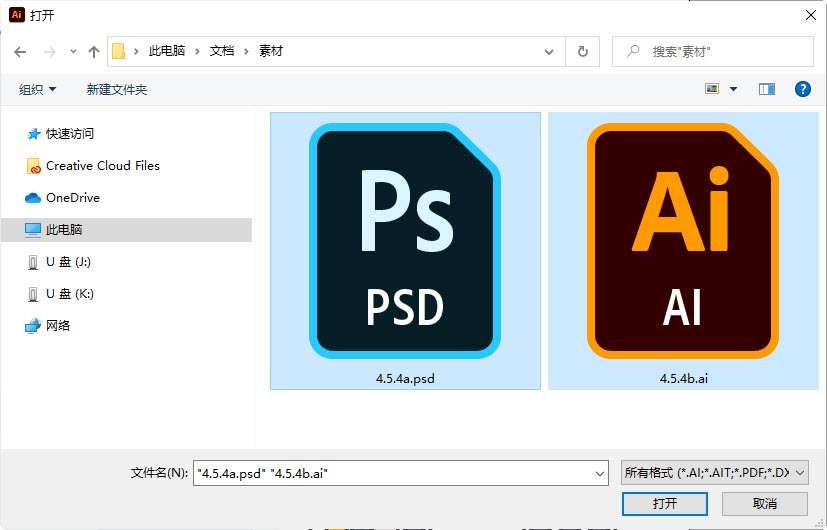Screen dimensions: 827x530
Task: Open address bar history dropdown
Action: 549,52
